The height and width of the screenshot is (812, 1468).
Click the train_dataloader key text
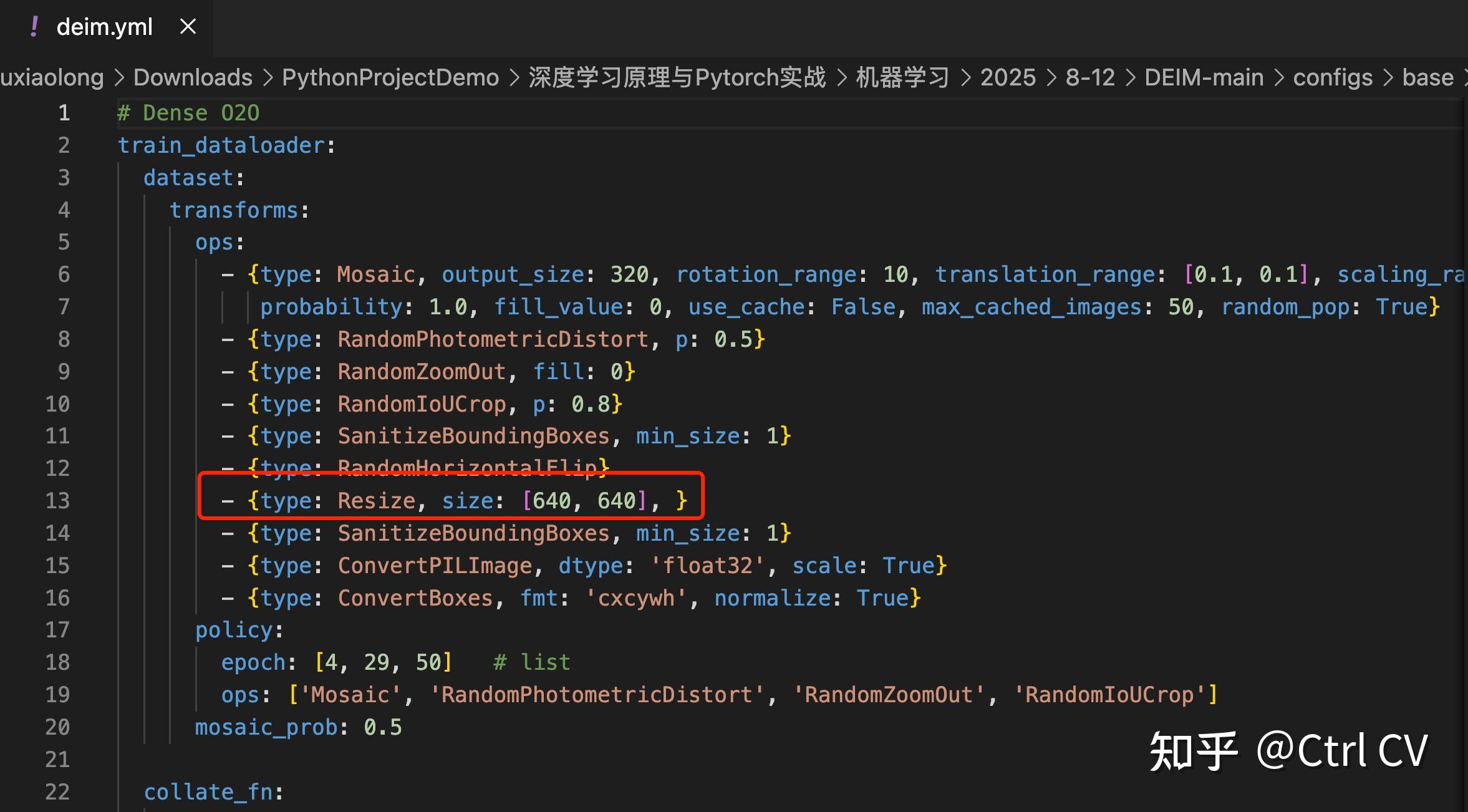[x=221, y=145]
